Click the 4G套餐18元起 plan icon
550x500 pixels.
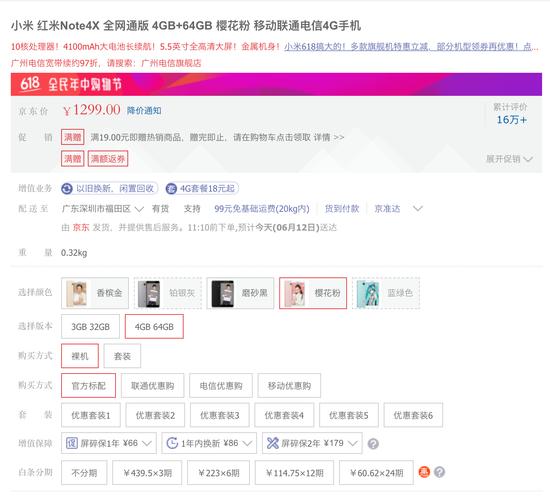(x=171, y=189)
